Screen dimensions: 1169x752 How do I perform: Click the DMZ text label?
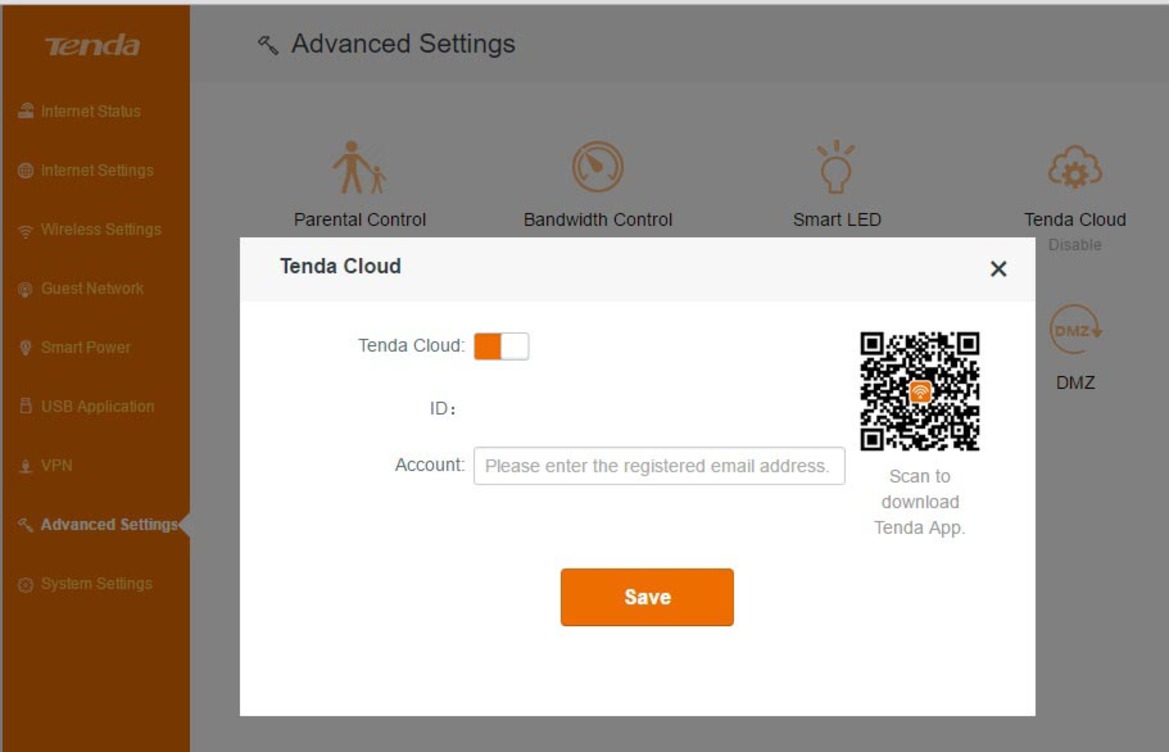[1075, 383]
